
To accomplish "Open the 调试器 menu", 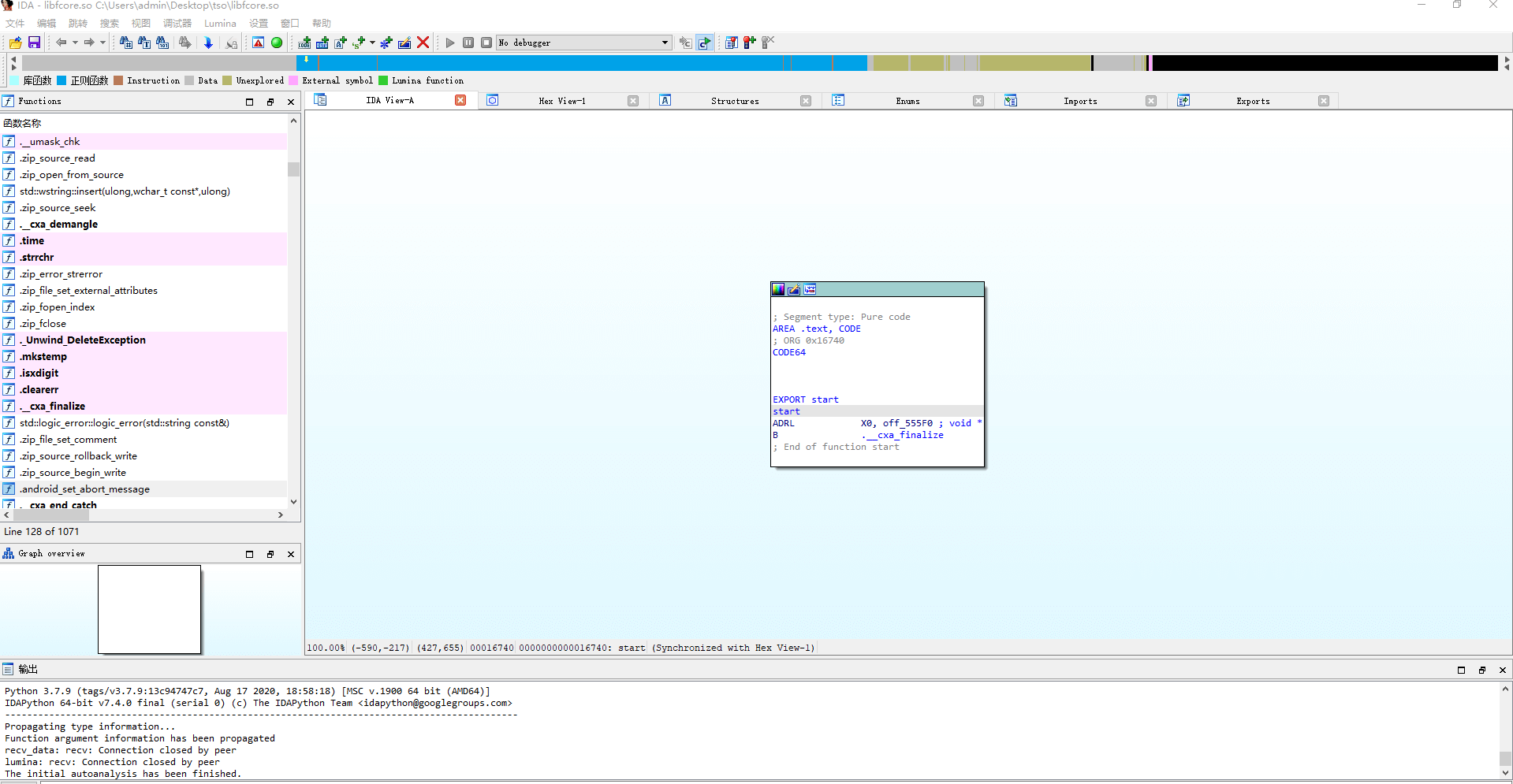I will pyautogui.click(x=177, y=24).
